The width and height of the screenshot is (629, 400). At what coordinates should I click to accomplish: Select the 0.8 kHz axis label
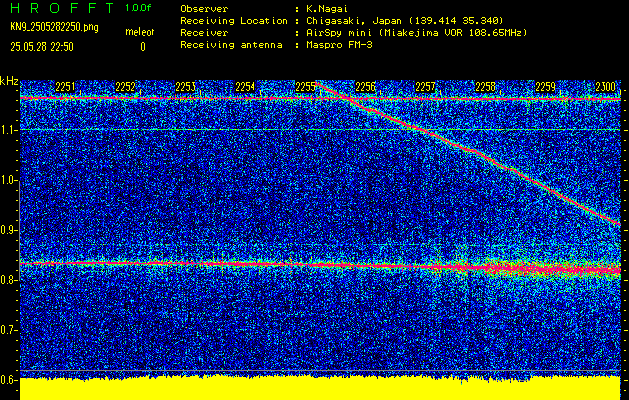coord(9,280)
